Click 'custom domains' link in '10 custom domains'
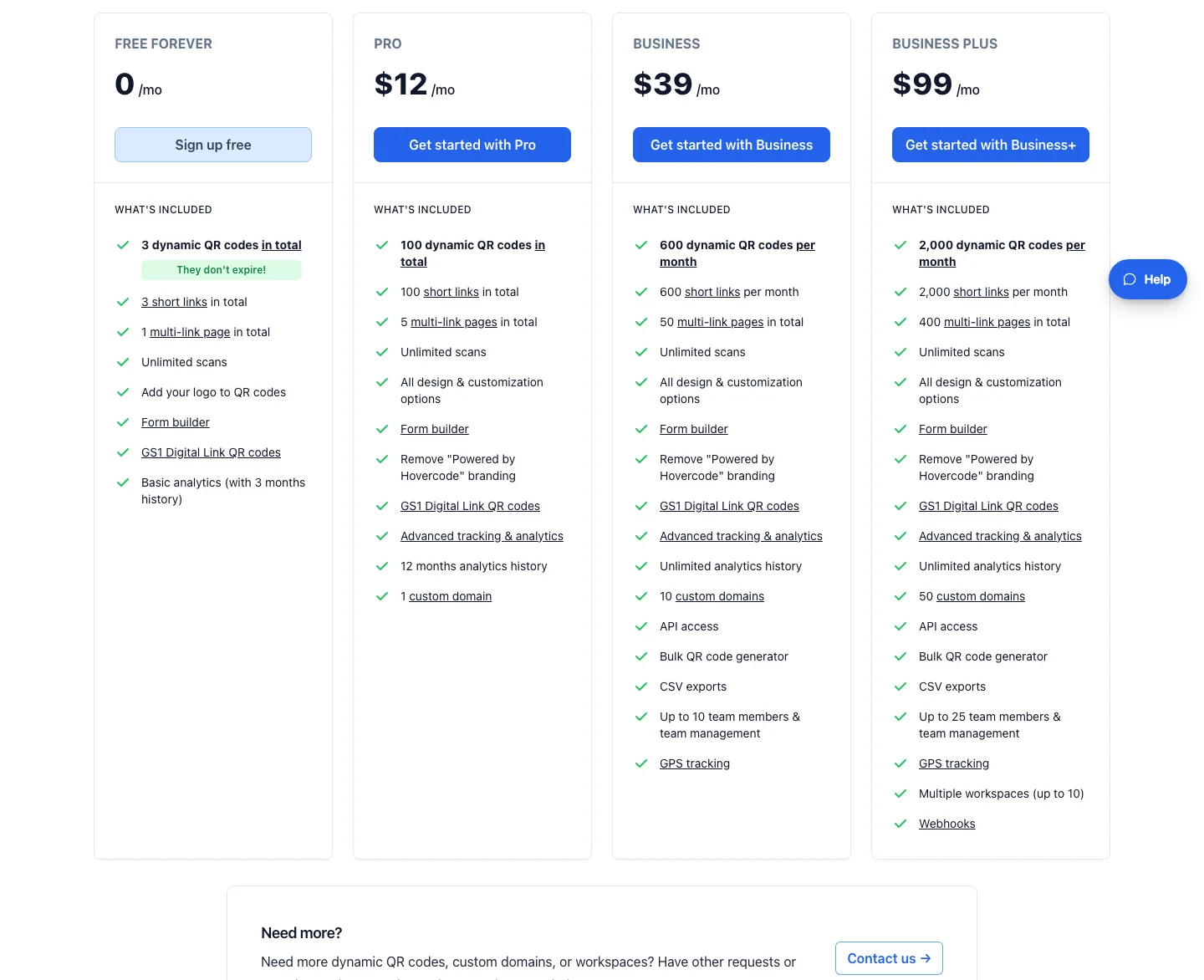The height and width of the screenshot is (980, 1204). click(720, 596)
